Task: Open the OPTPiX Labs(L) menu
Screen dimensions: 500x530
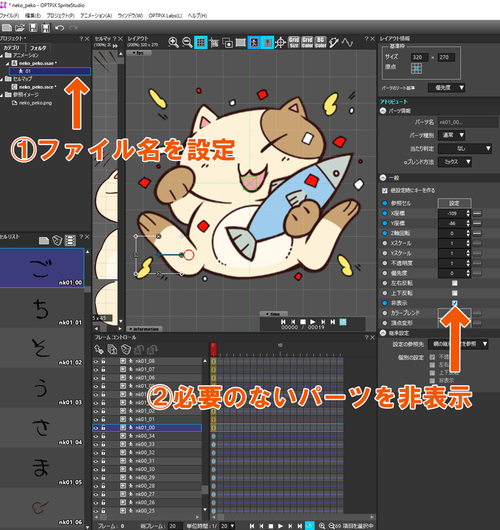Action: click(x=165, y=16)
